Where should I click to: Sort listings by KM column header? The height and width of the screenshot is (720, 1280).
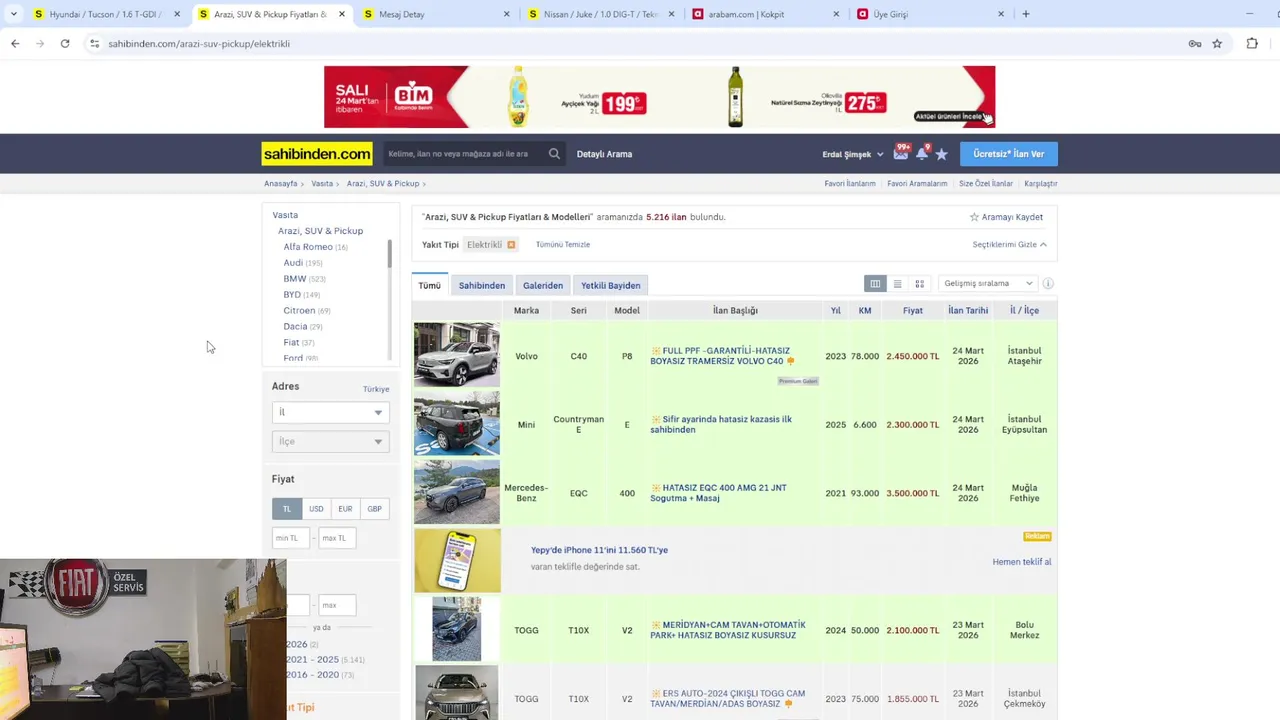click(x=865, y=311)
